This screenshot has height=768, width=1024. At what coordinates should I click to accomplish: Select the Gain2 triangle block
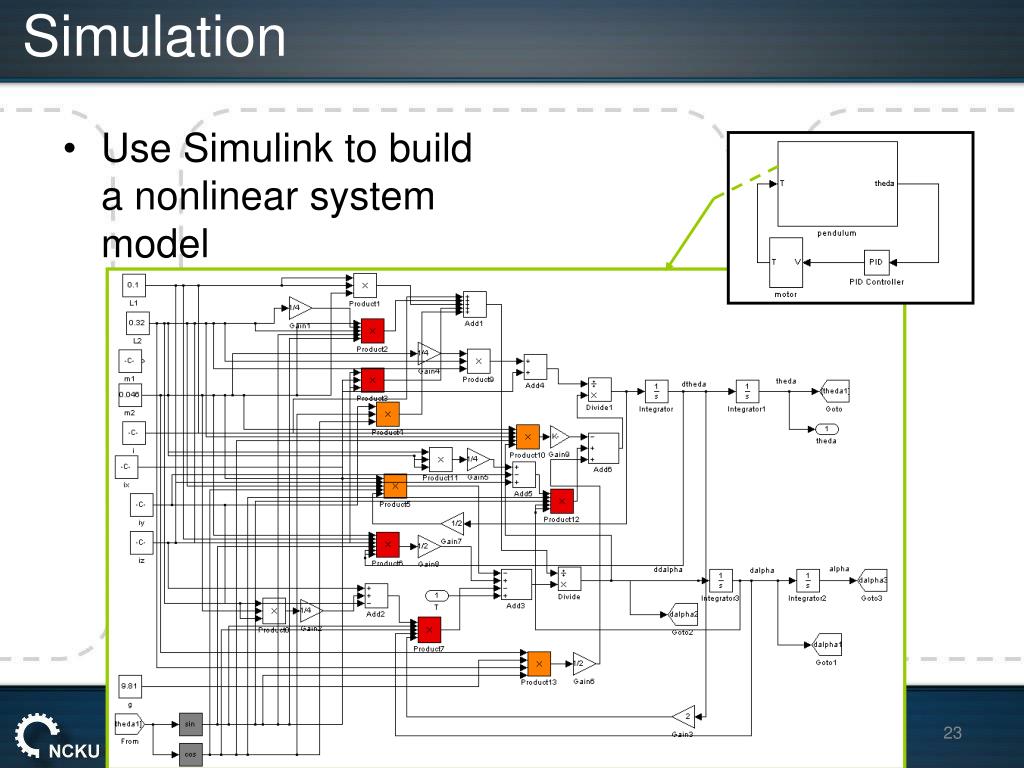(311, 611)
